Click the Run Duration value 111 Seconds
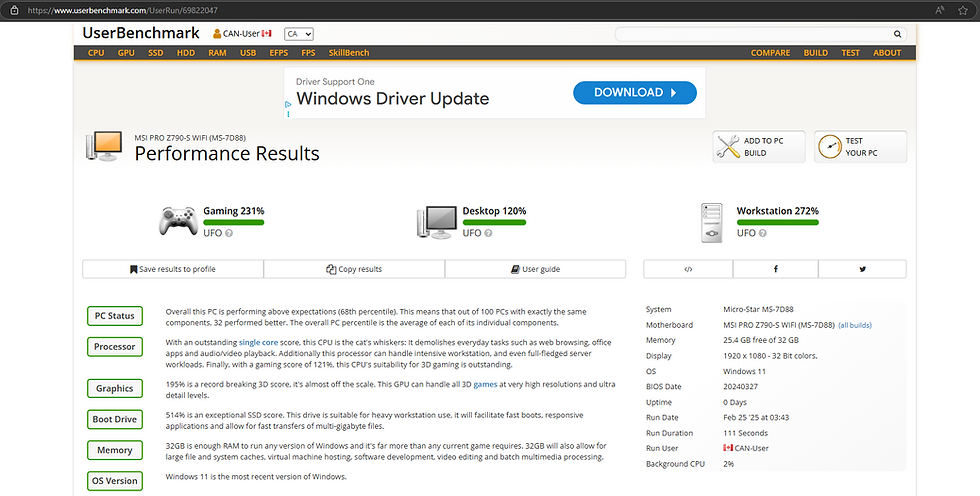The width and height of the screenshot is (980, 496). 745,434
